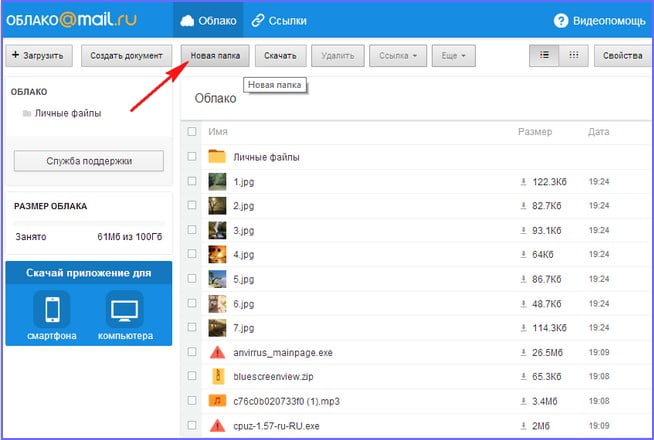Open the Облако tab
Viewport: 654px width, 440px height.
[207, 20]
